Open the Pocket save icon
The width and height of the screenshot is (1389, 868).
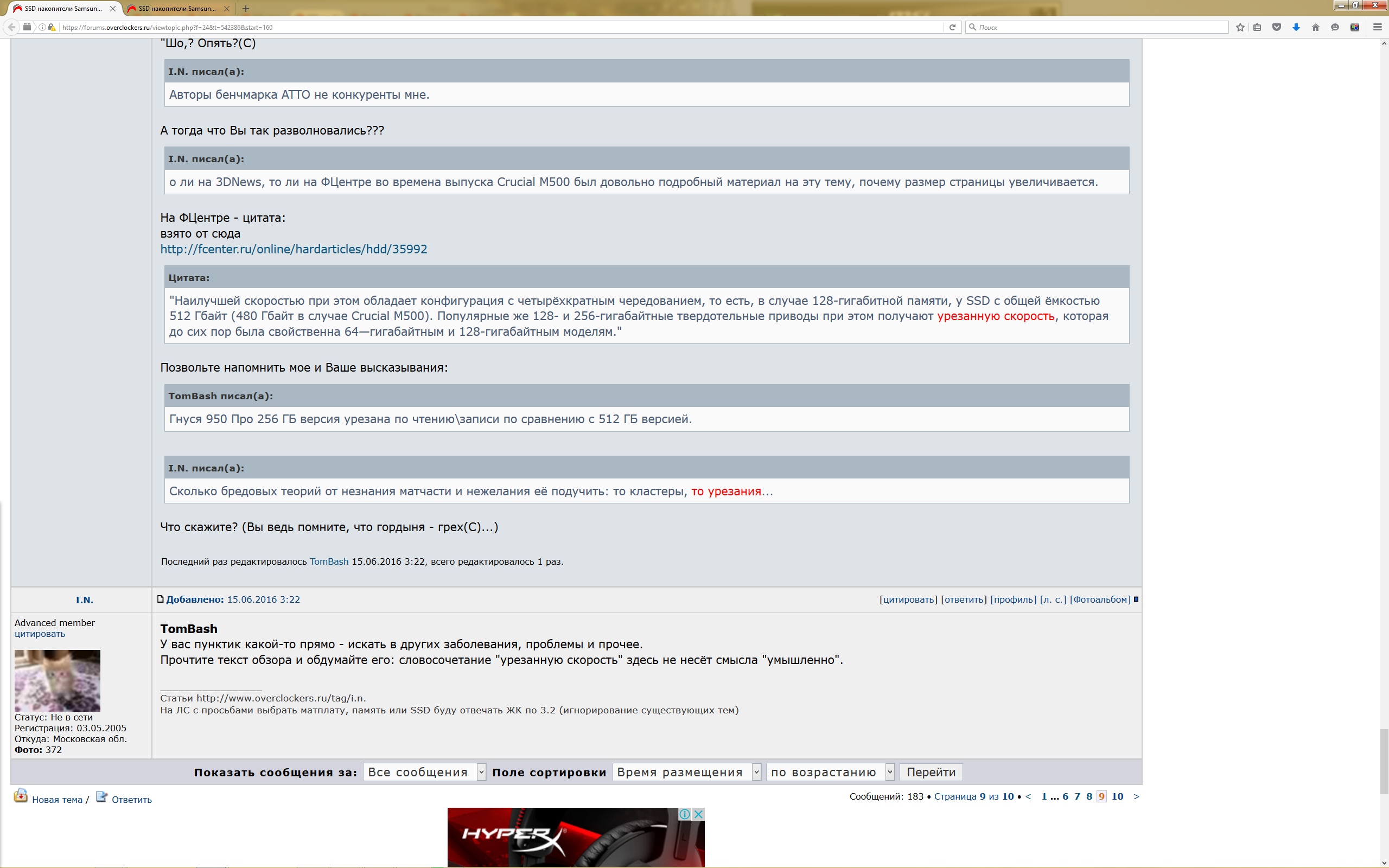coord(1277,27)
